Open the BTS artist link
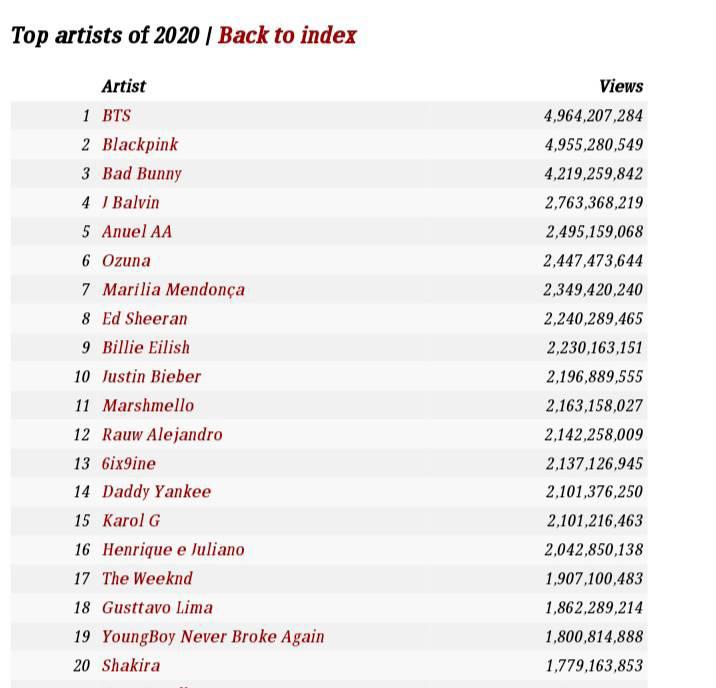Image resolution: width=716 pixels, height=688 pixels. (x=116, y=115)
